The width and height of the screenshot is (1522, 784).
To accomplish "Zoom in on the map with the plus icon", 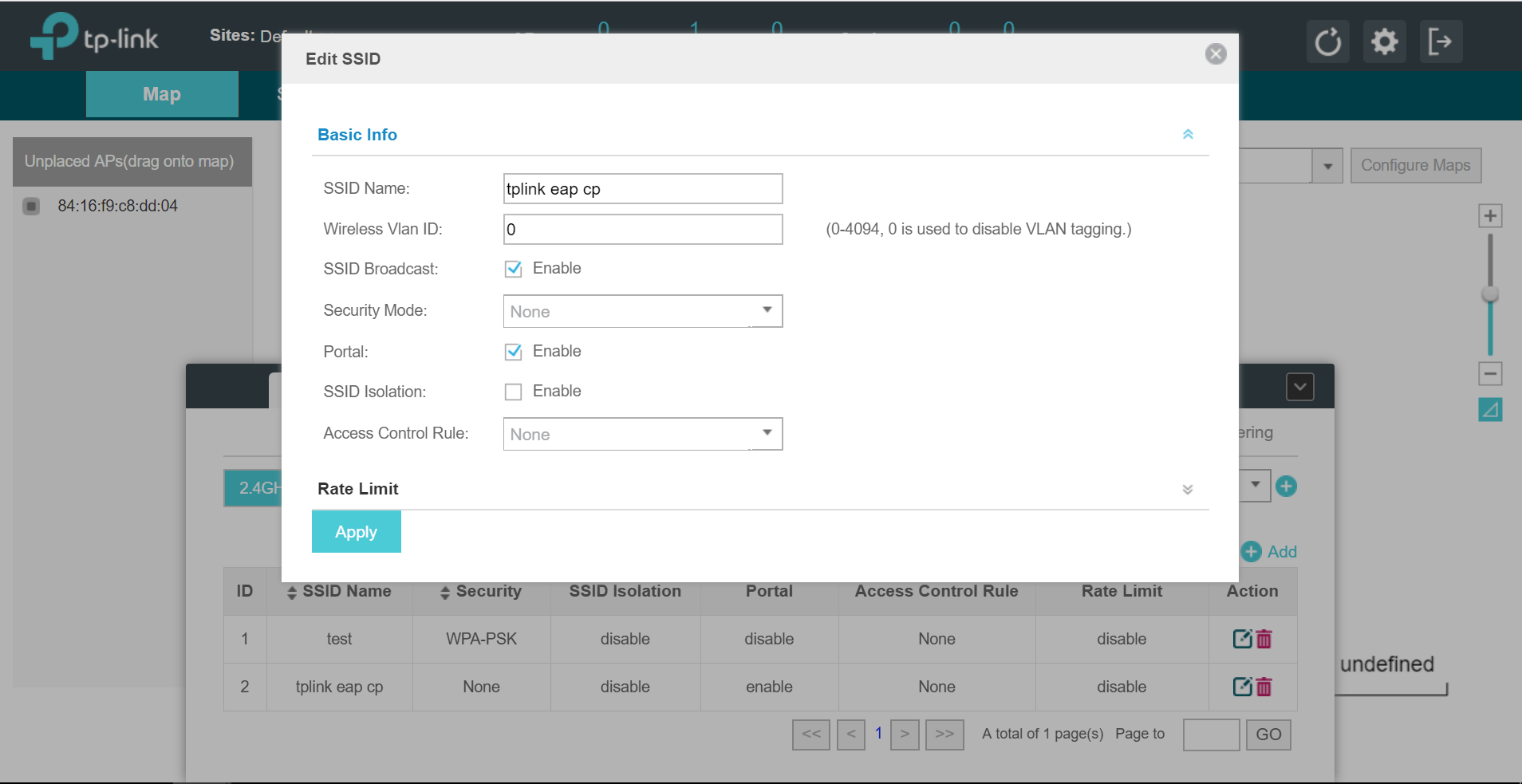I will 1490,215.
